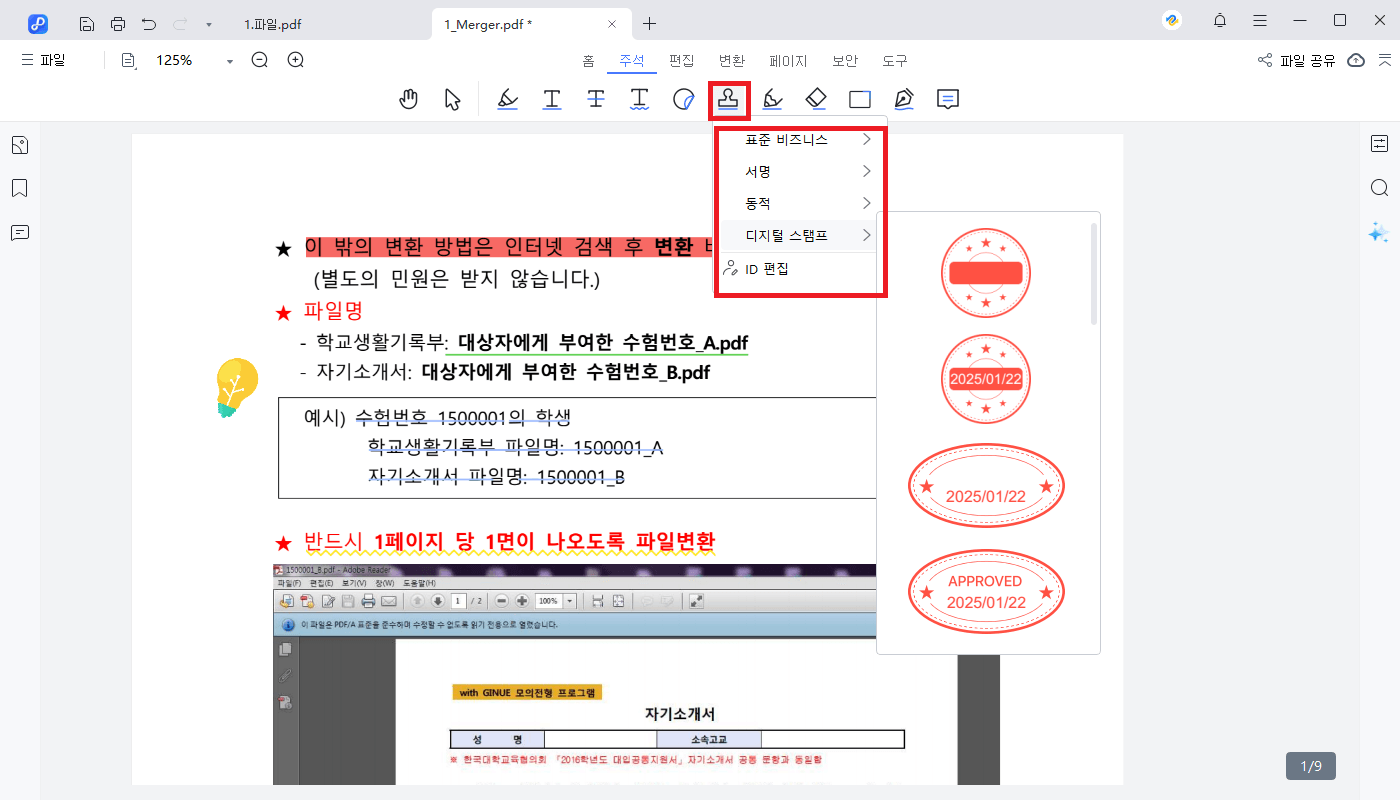Screen dimensions: 1400x800
Task: Open the 파일 menu
Action: tap(43, 60)
